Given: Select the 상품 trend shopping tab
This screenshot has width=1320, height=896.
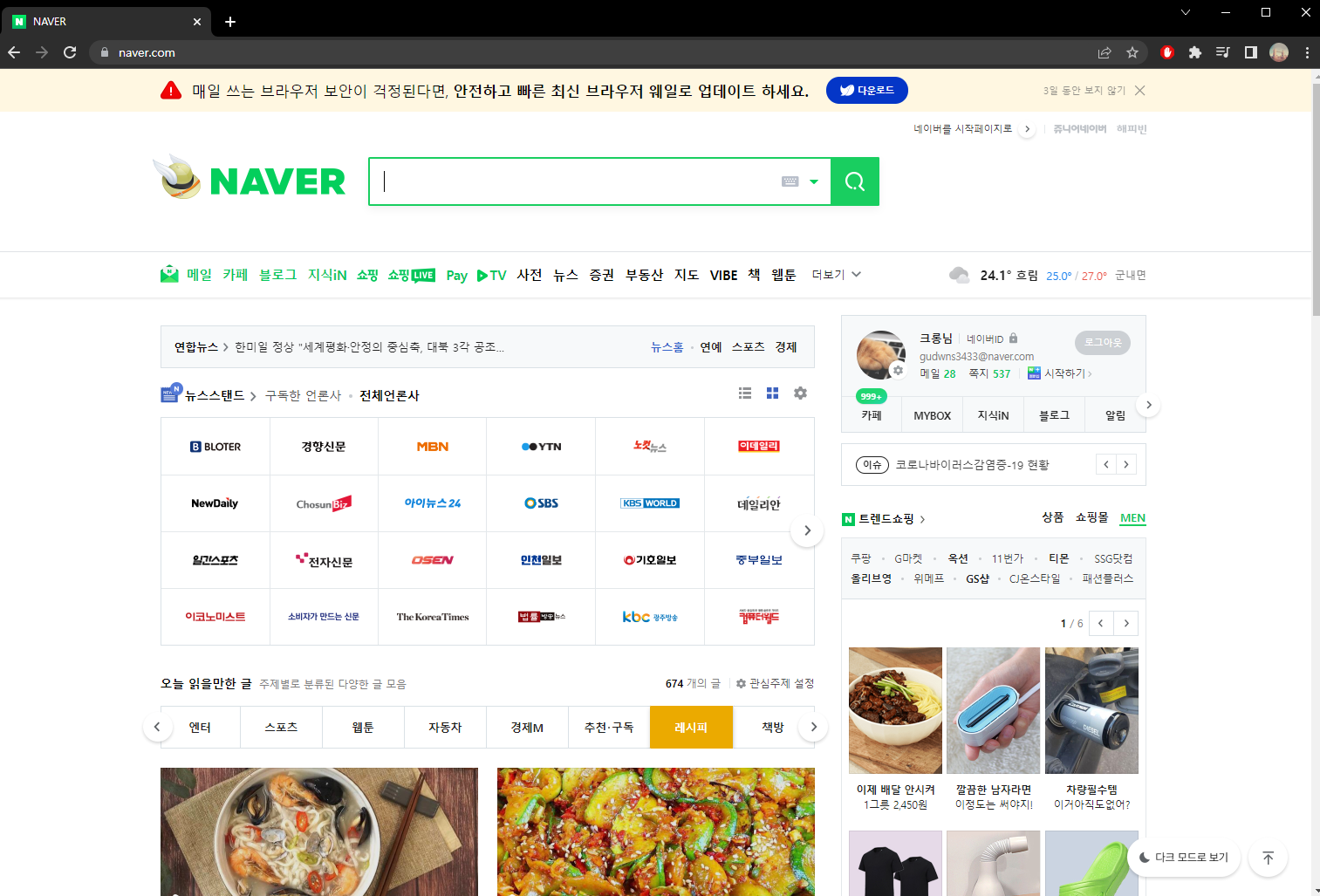Looking at the screenshot, I should click(x=1052, y=517).
